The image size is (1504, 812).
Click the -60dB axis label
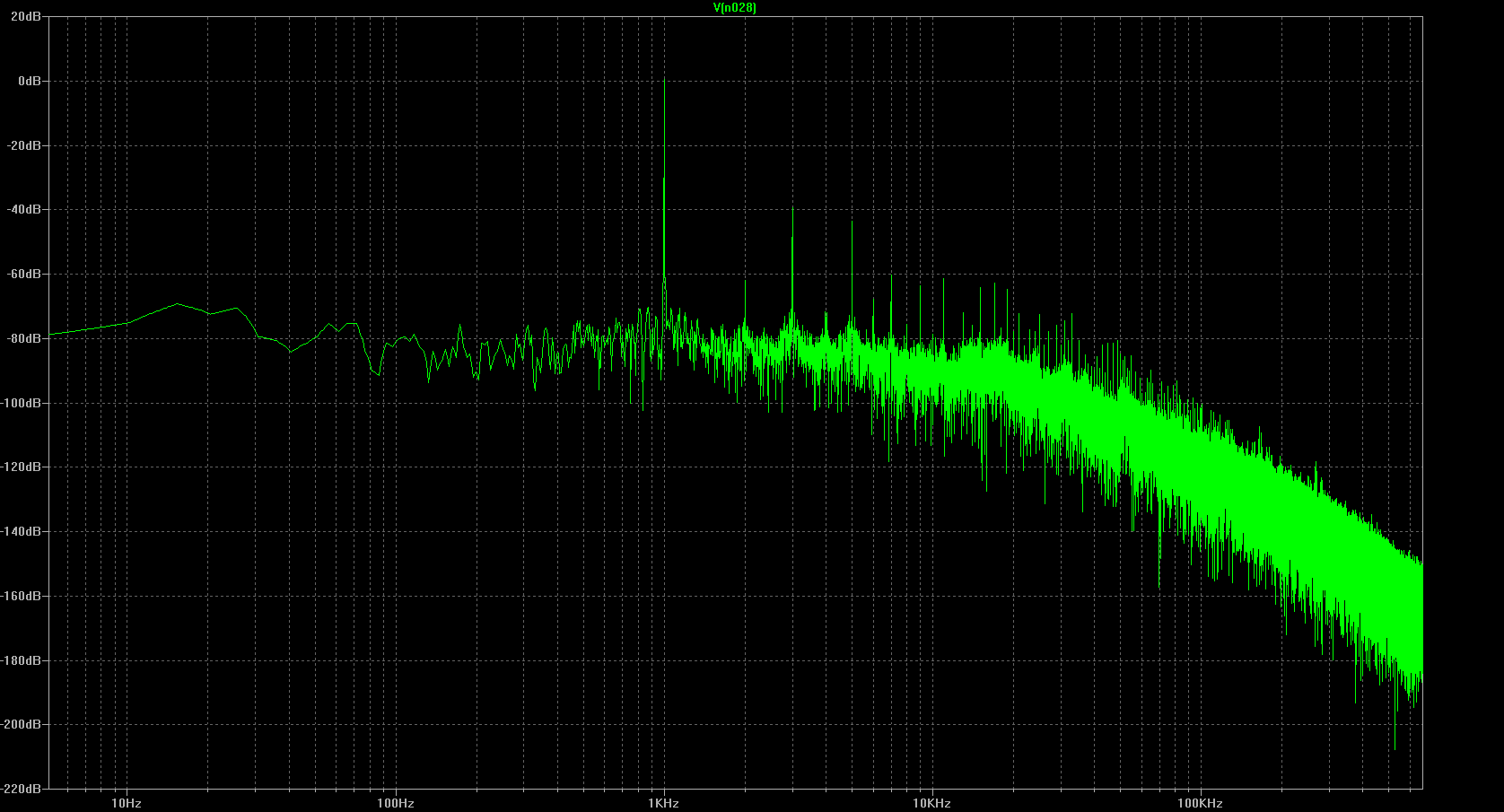[x=24, y=274]
